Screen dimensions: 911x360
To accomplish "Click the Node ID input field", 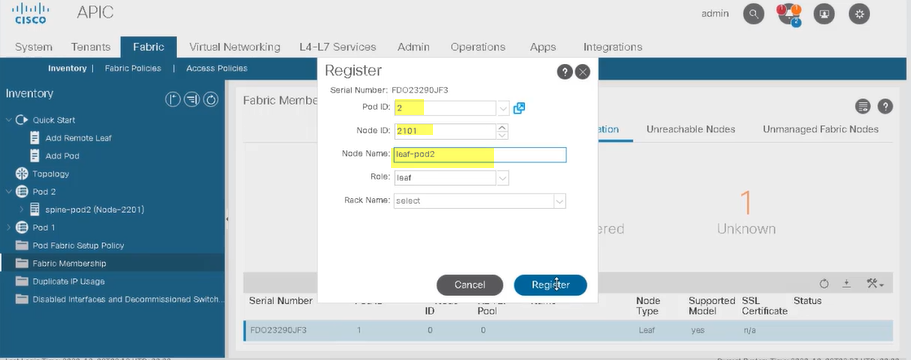I will 444,131.
